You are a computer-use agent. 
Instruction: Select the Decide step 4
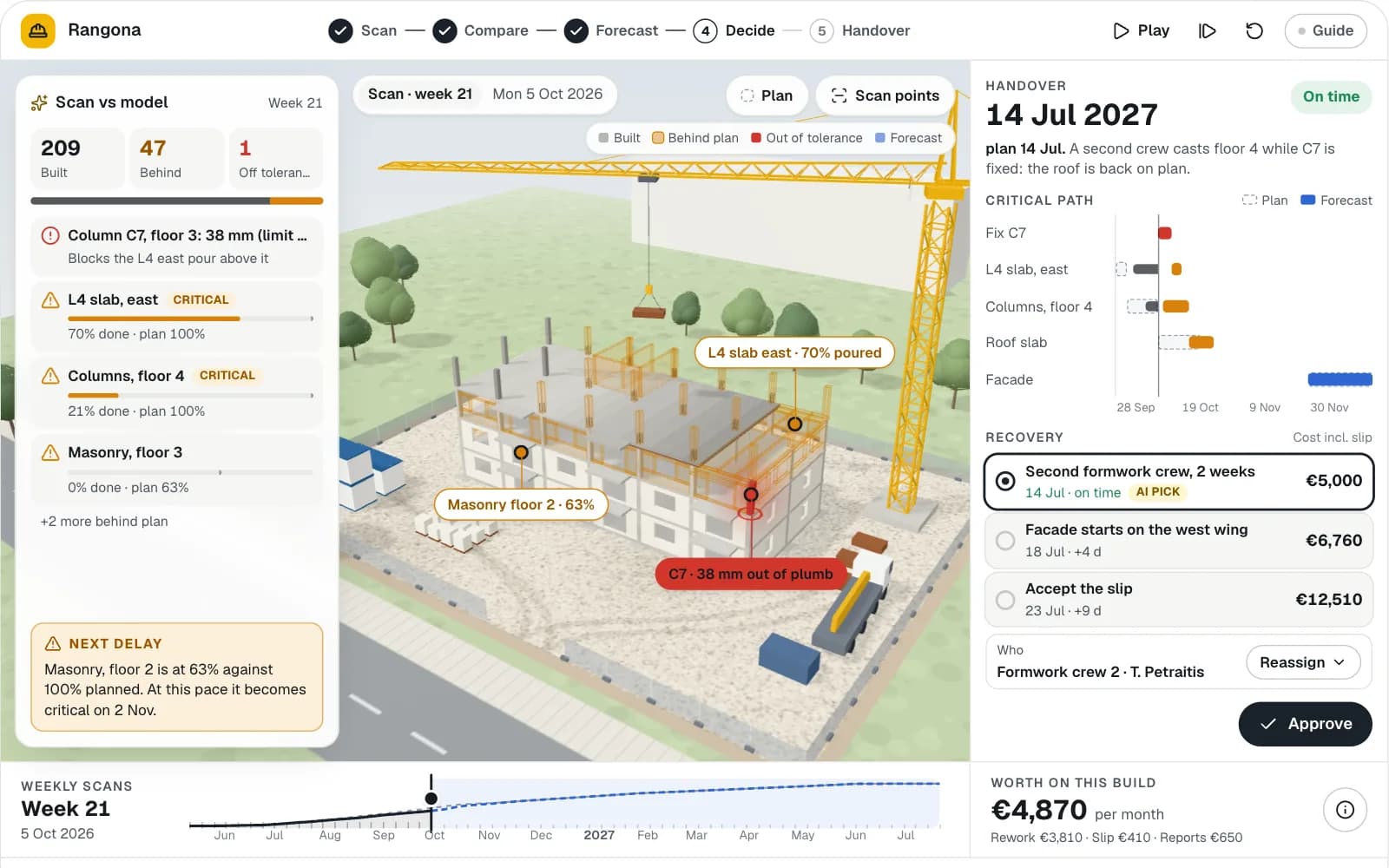click(734, 30)
